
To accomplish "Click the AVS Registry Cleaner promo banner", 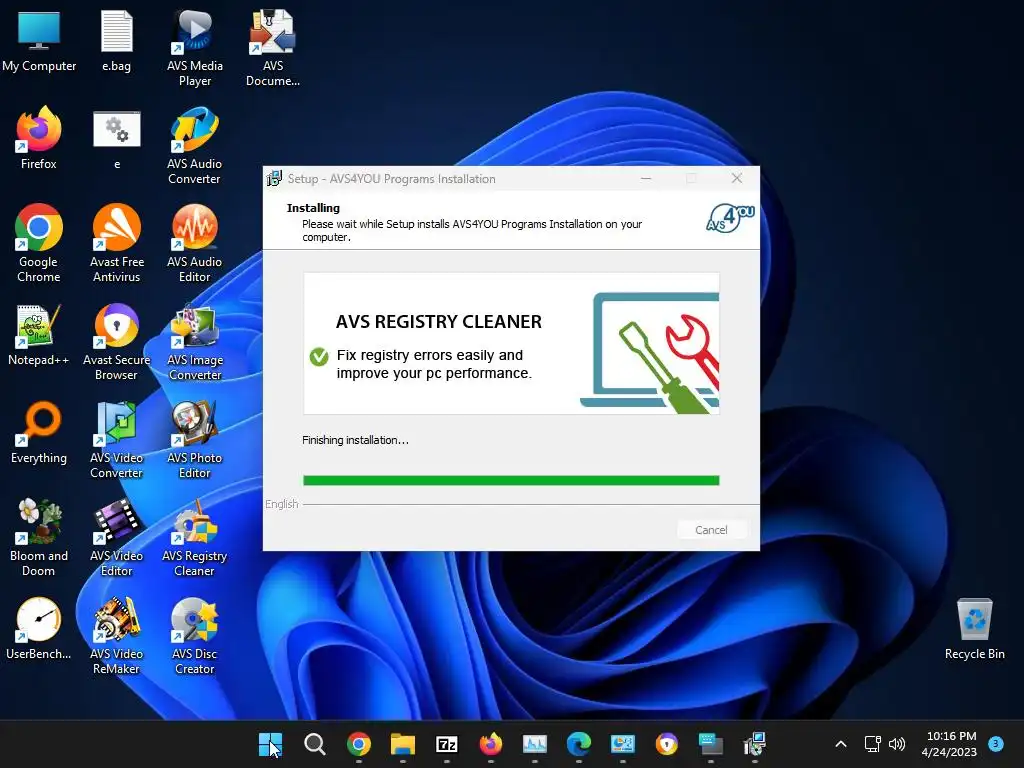I will click(x=511, y=344).
